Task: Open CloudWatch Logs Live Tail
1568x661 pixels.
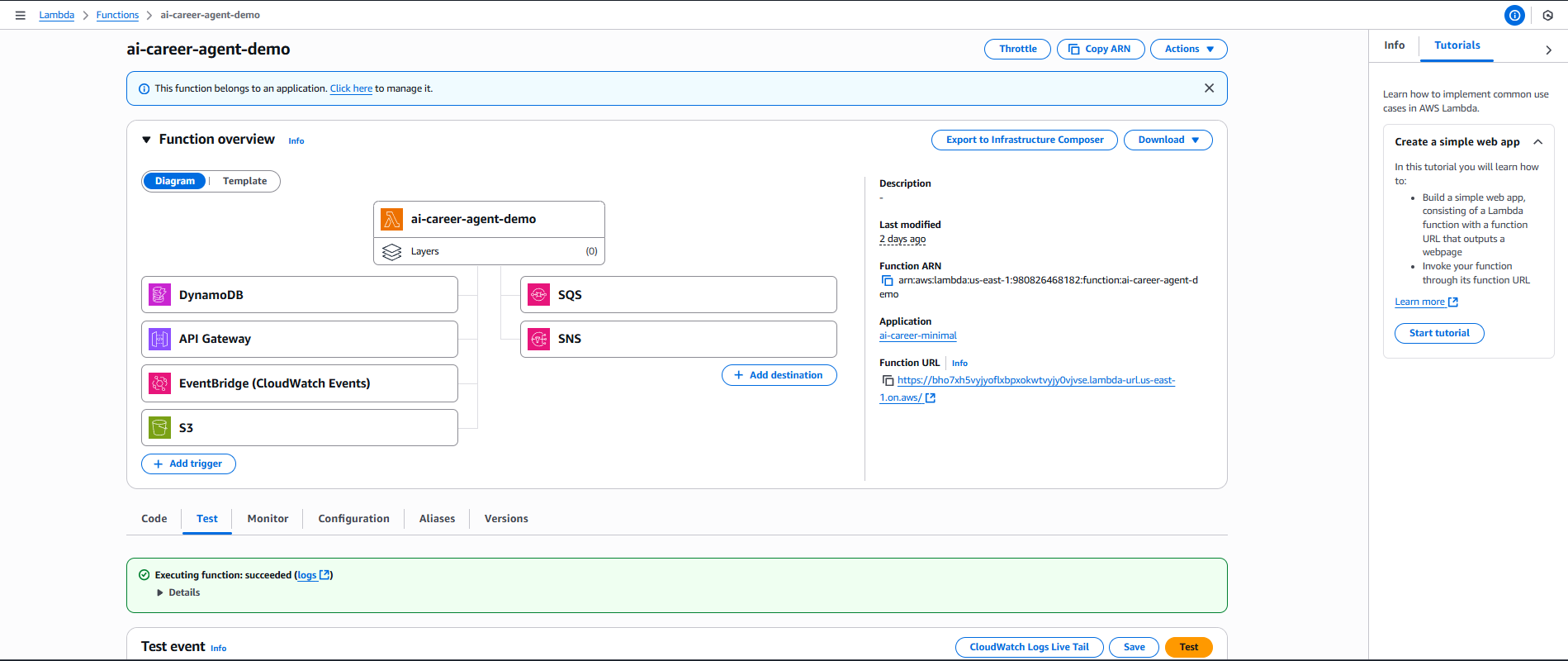Action: tap(1029, 648)
